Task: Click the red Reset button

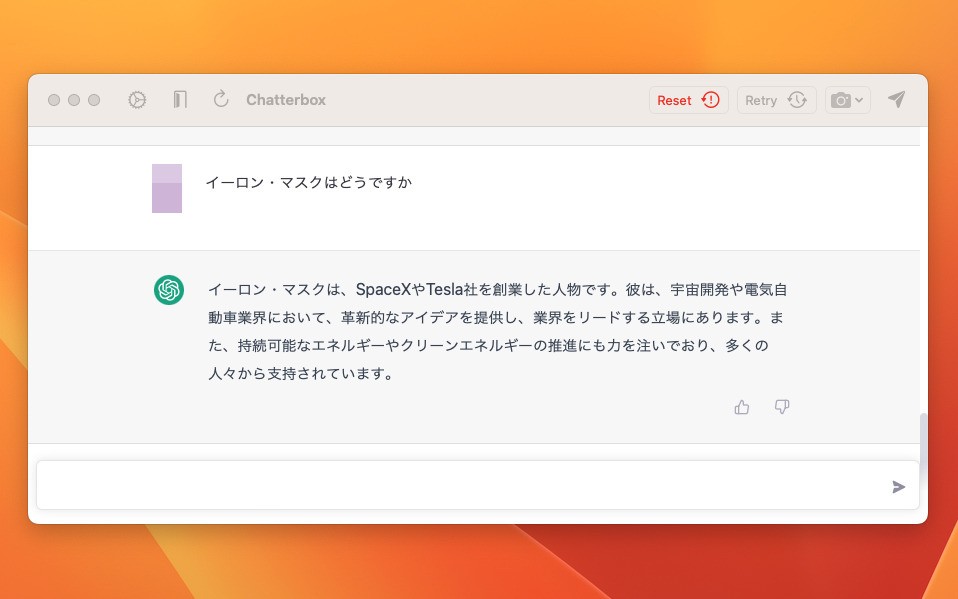Action: tap(688, 99)
